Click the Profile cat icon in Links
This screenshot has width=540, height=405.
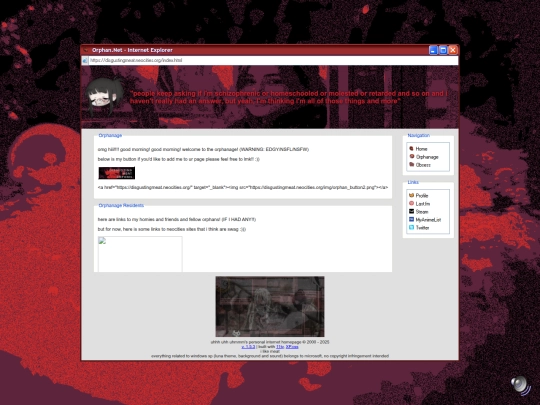[x=411, y=195]
